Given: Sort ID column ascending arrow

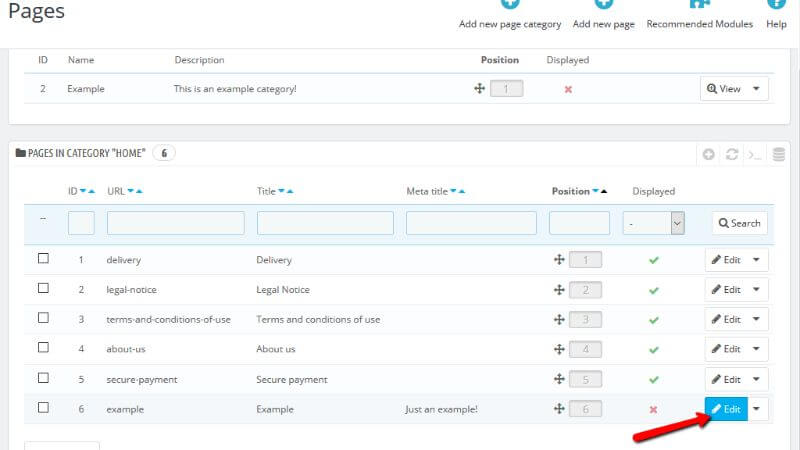Looking at the screenshot, I should [92, 191].
